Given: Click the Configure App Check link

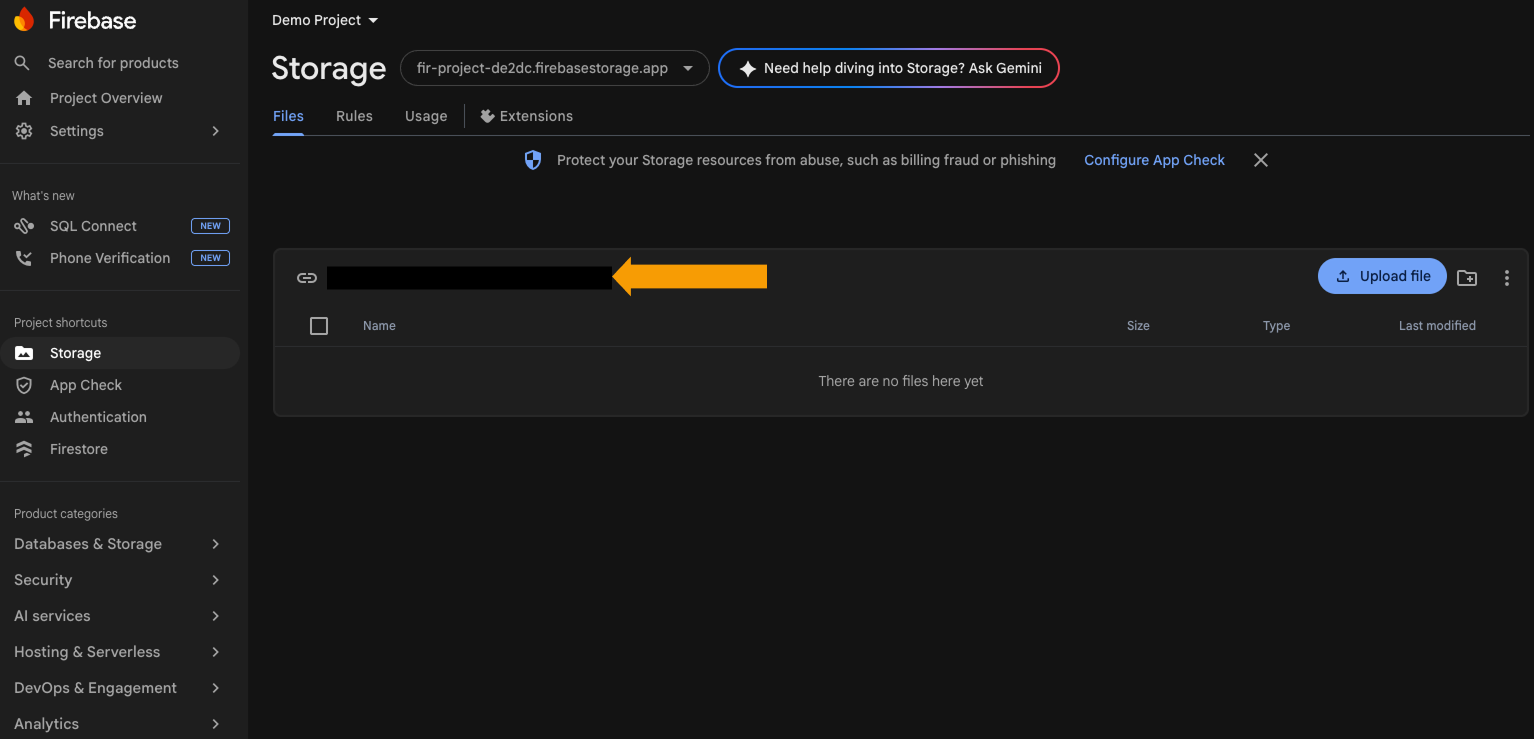Looking at the screenshot, I should [x=1154, y=160].
